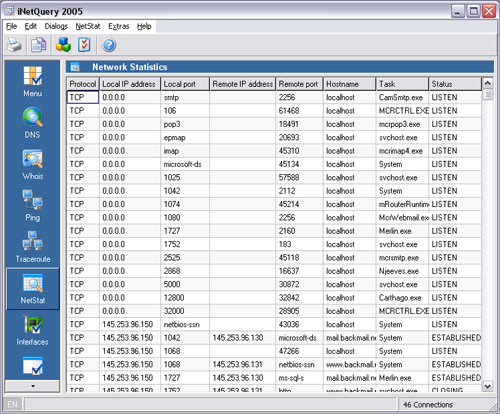
Task: Select the DNS sidebar icon
Action: pyautogui.click(x=32, y=123)
